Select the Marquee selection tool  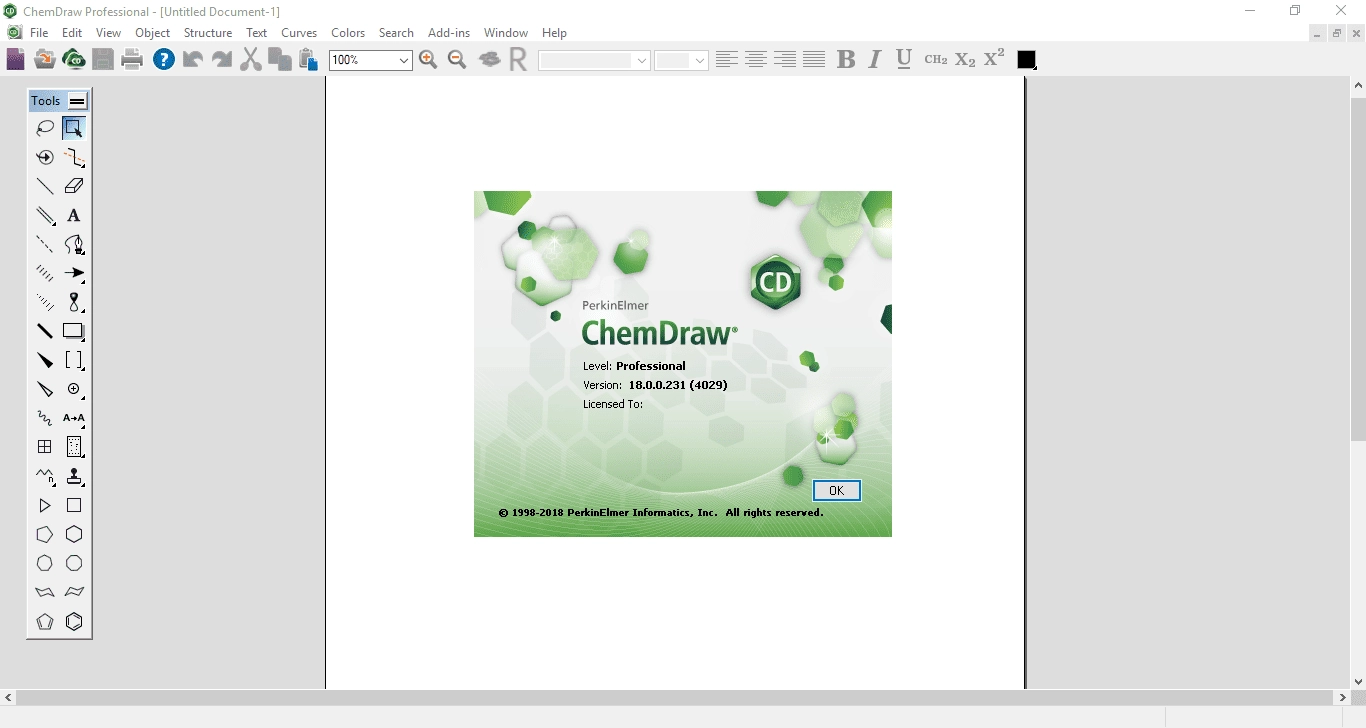click(74, 128)
